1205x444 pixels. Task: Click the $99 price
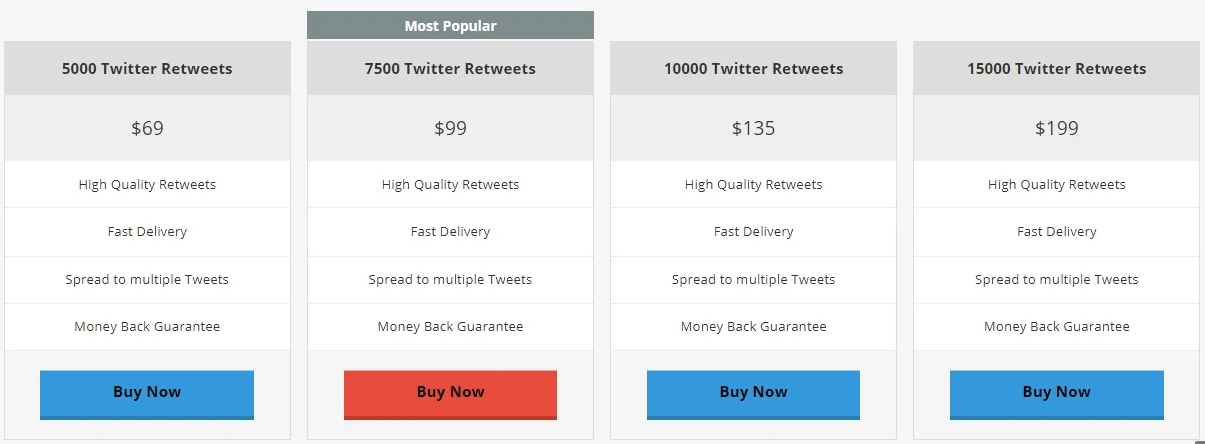coord(450,128)
